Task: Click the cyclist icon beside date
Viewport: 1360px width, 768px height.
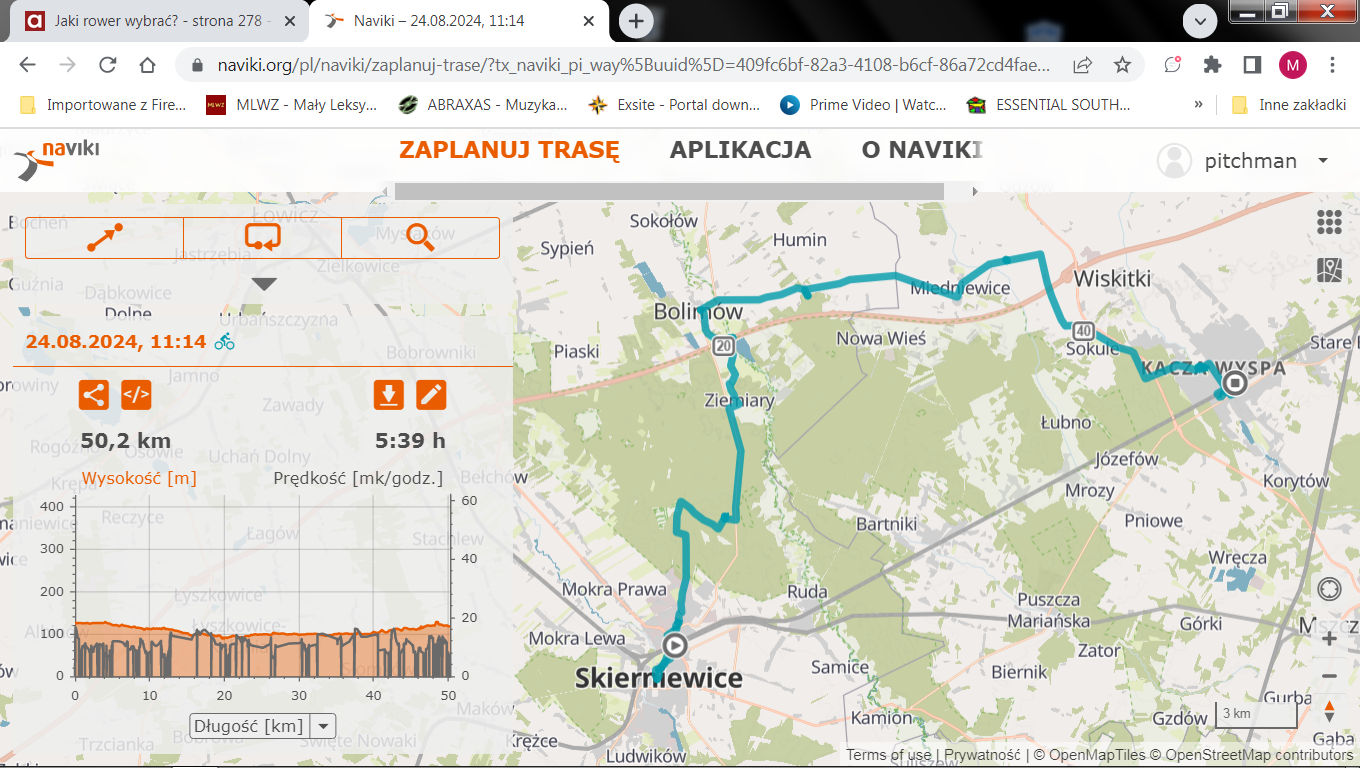Action: click(x=225, y=341)
